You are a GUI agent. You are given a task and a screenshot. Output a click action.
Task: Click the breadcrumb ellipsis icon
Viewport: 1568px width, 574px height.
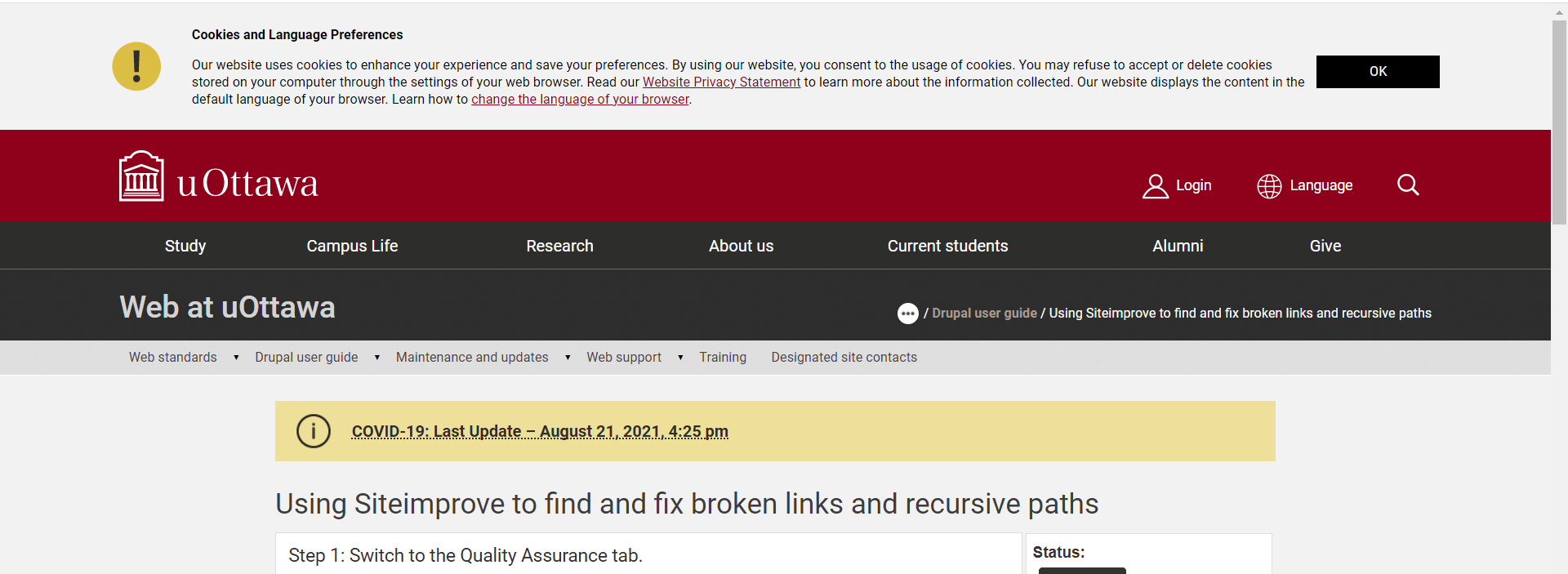click(907, 314)
